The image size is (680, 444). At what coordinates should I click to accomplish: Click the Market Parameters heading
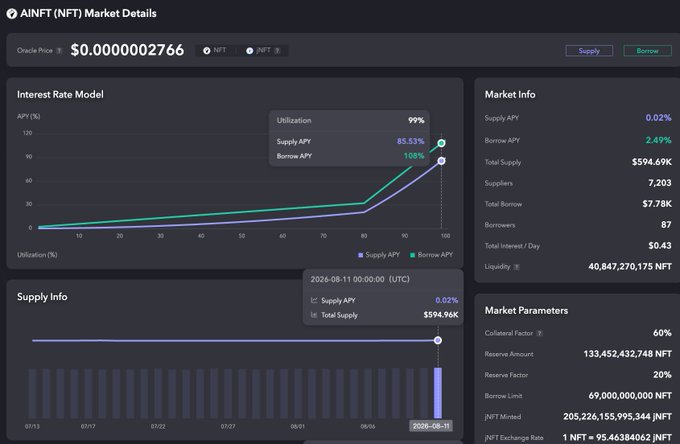[526, 310]
